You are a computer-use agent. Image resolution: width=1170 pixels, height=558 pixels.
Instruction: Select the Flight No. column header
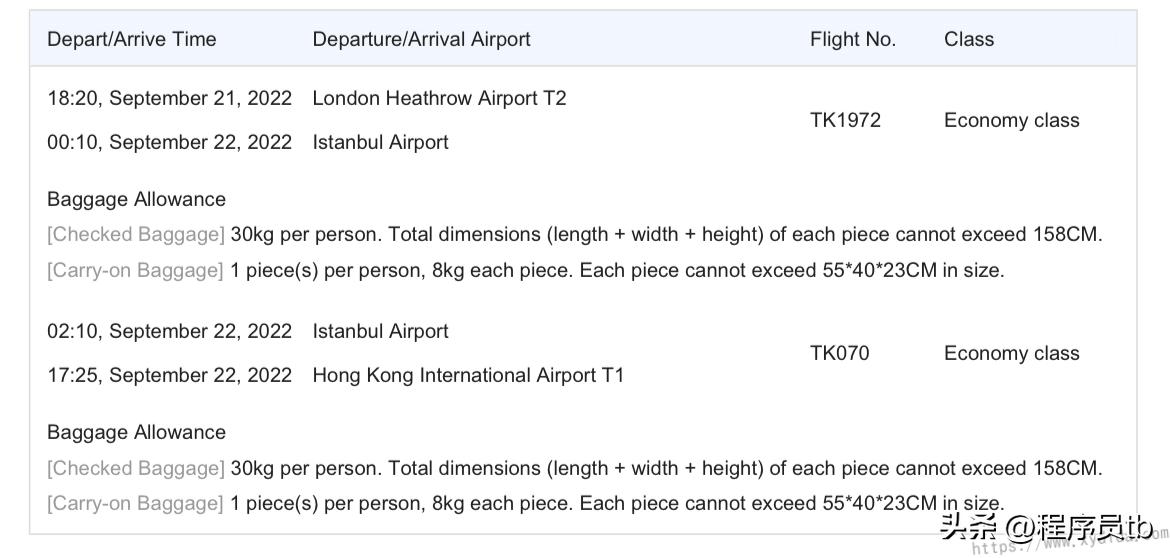click(x=852, y=40)
